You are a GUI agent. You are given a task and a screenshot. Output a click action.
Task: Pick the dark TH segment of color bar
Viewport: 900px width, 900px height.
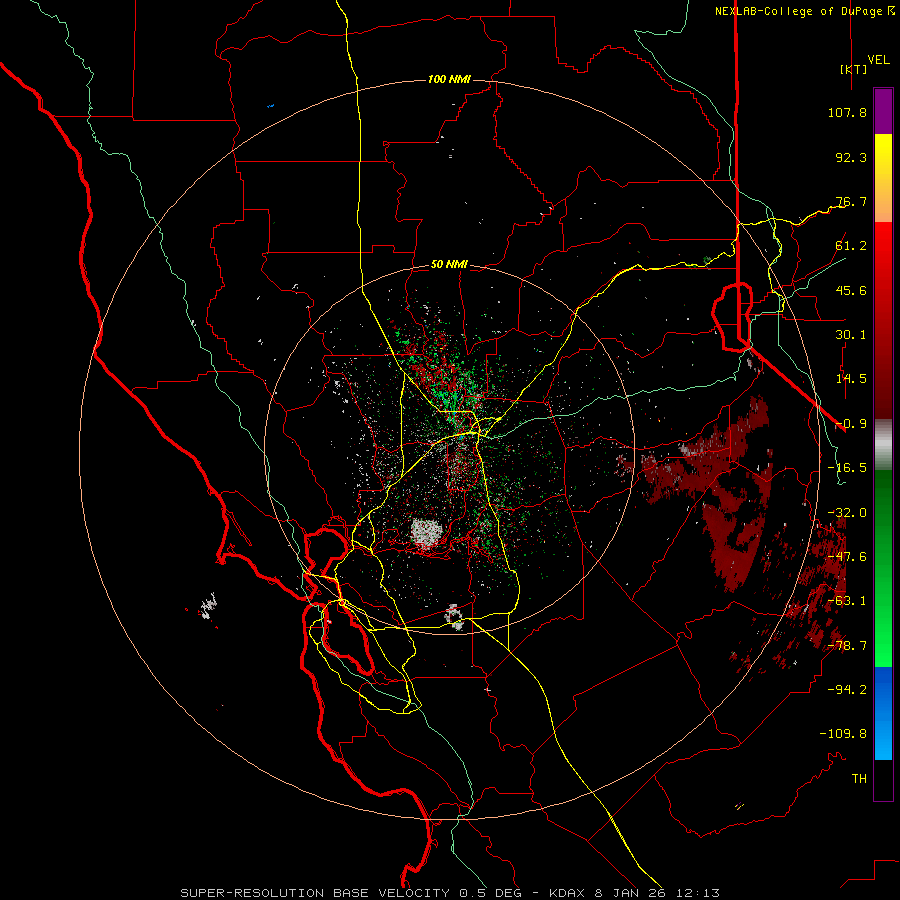pos(883,780)
